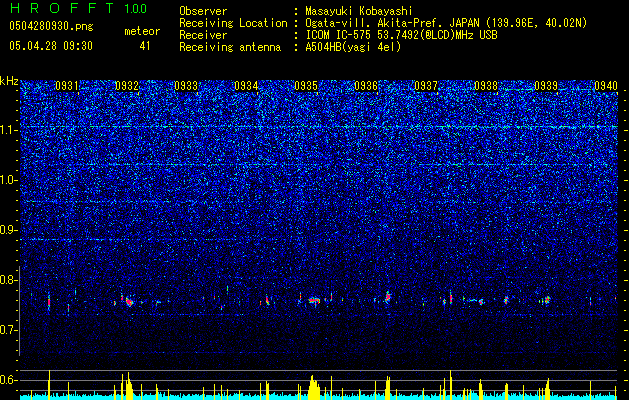
Task: Click the 0.9 frequency axis label
Action: tap(9, 230)
